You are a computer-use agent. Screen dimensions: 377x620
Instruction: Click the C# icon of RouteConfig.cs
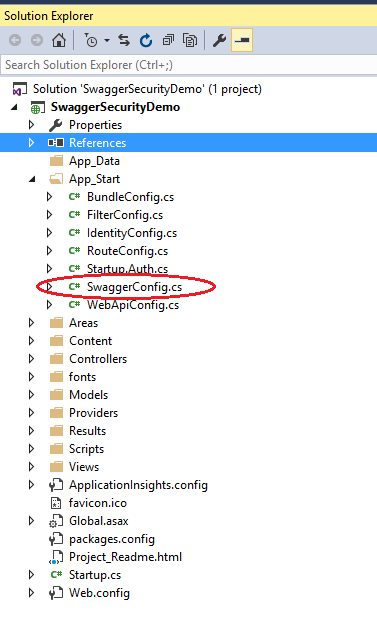click(74, 251)
